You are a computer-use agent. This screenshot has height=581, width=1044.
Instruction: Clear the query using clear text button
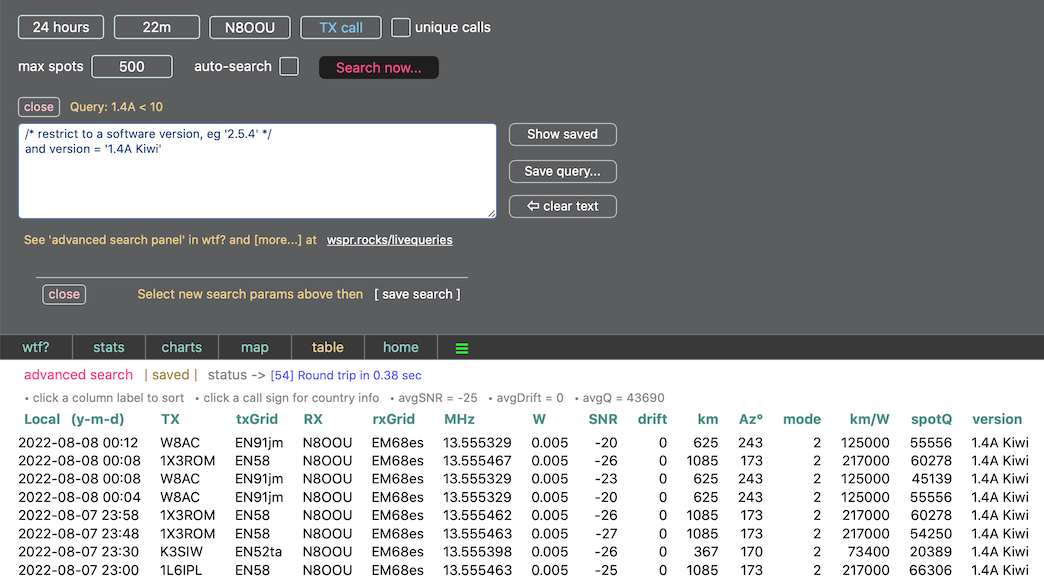click(x=562, y=206)
